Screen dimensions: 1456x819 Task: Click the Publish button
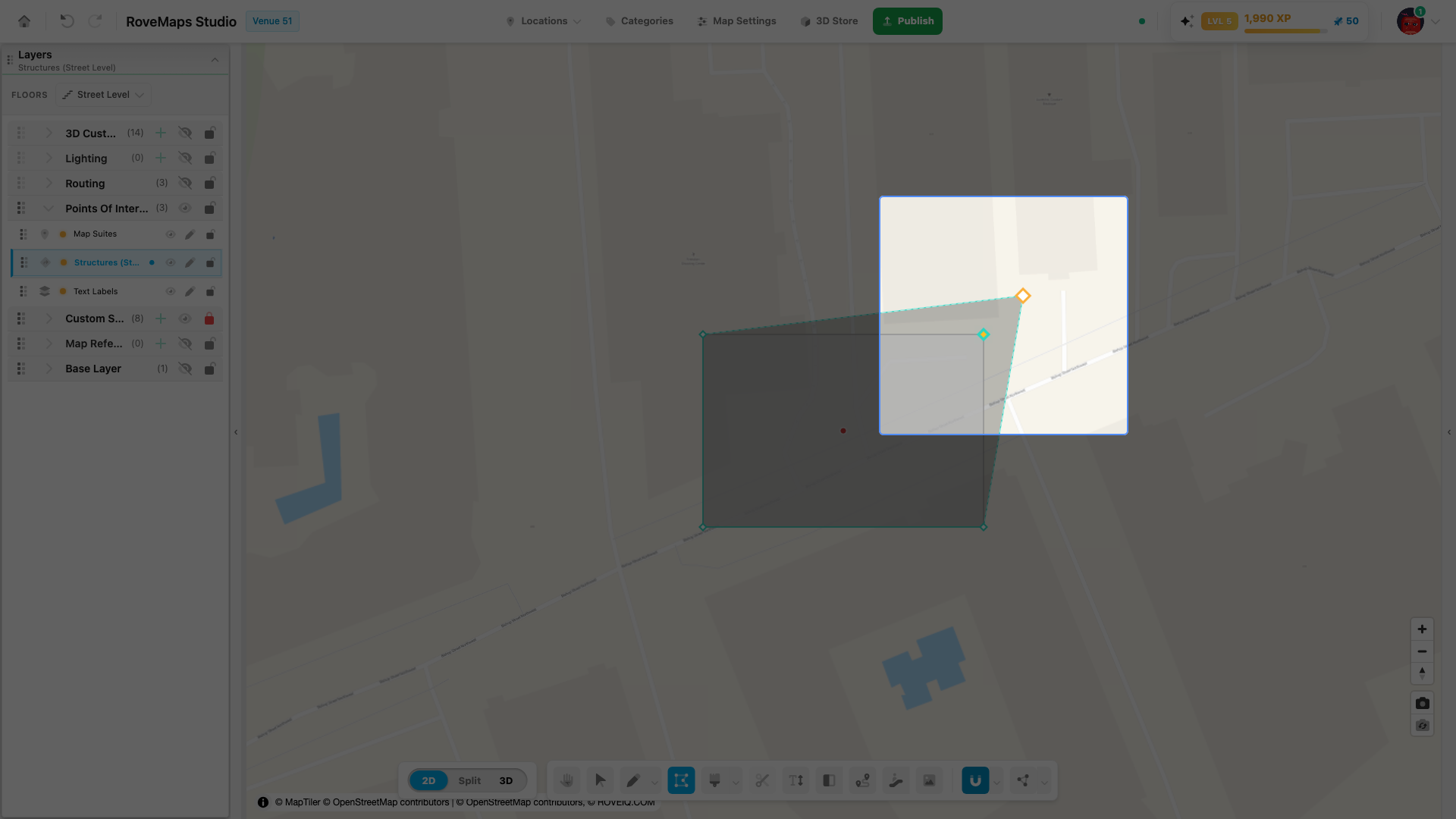(908, 21)
